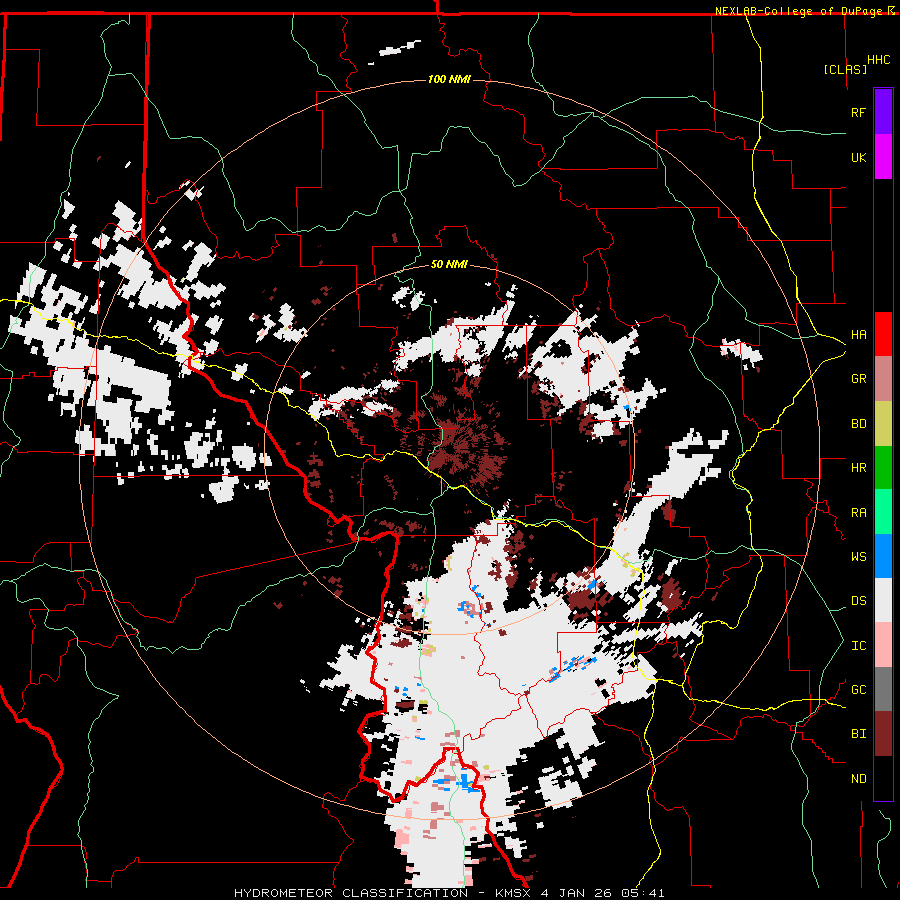This screenshot has width=900, height=900.
Task: Click the ND black legend swatch
Action: pos(883,778)
